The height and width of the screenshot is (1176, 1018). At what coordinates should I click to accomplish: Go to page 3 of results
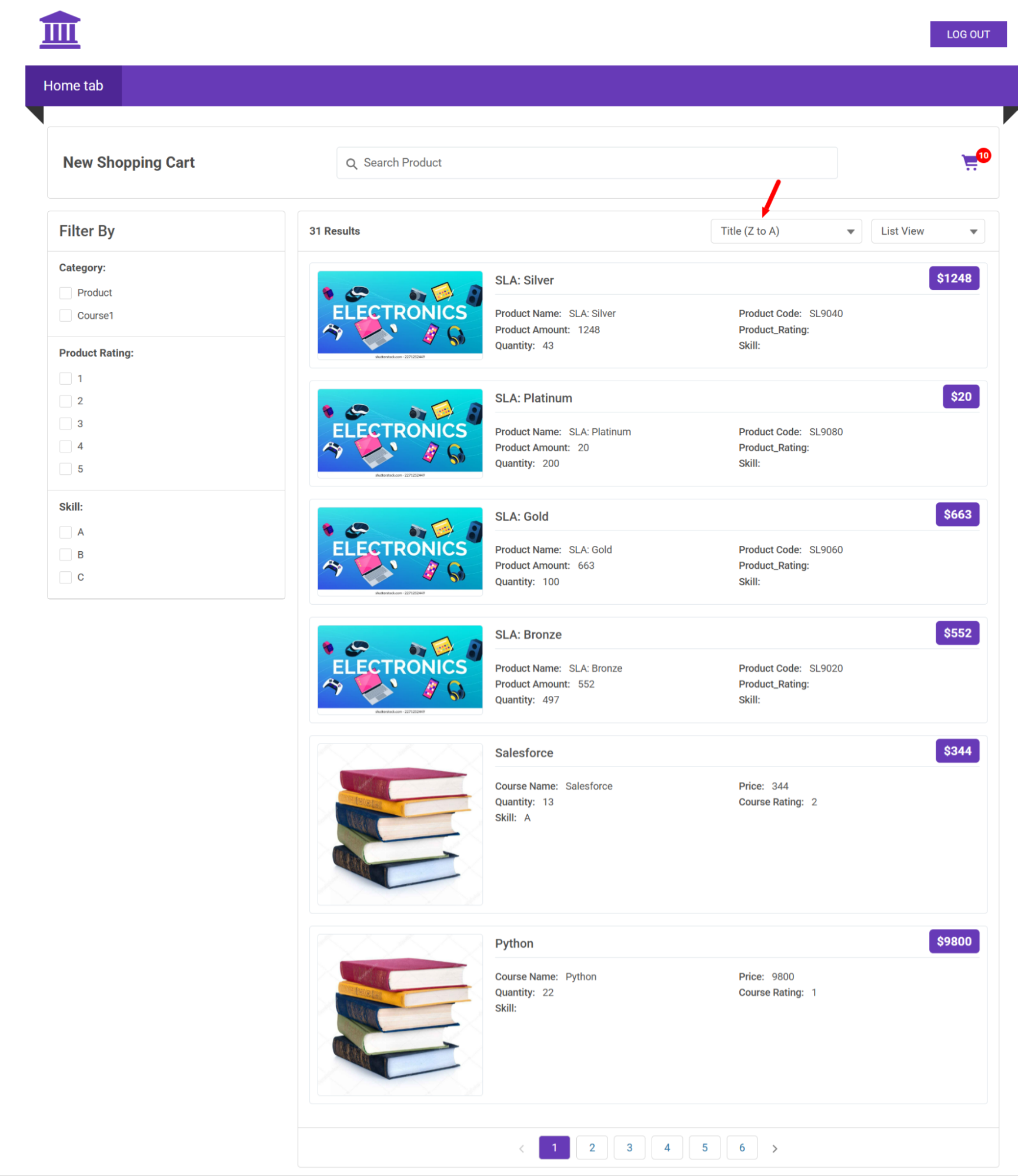(629, 1147)
